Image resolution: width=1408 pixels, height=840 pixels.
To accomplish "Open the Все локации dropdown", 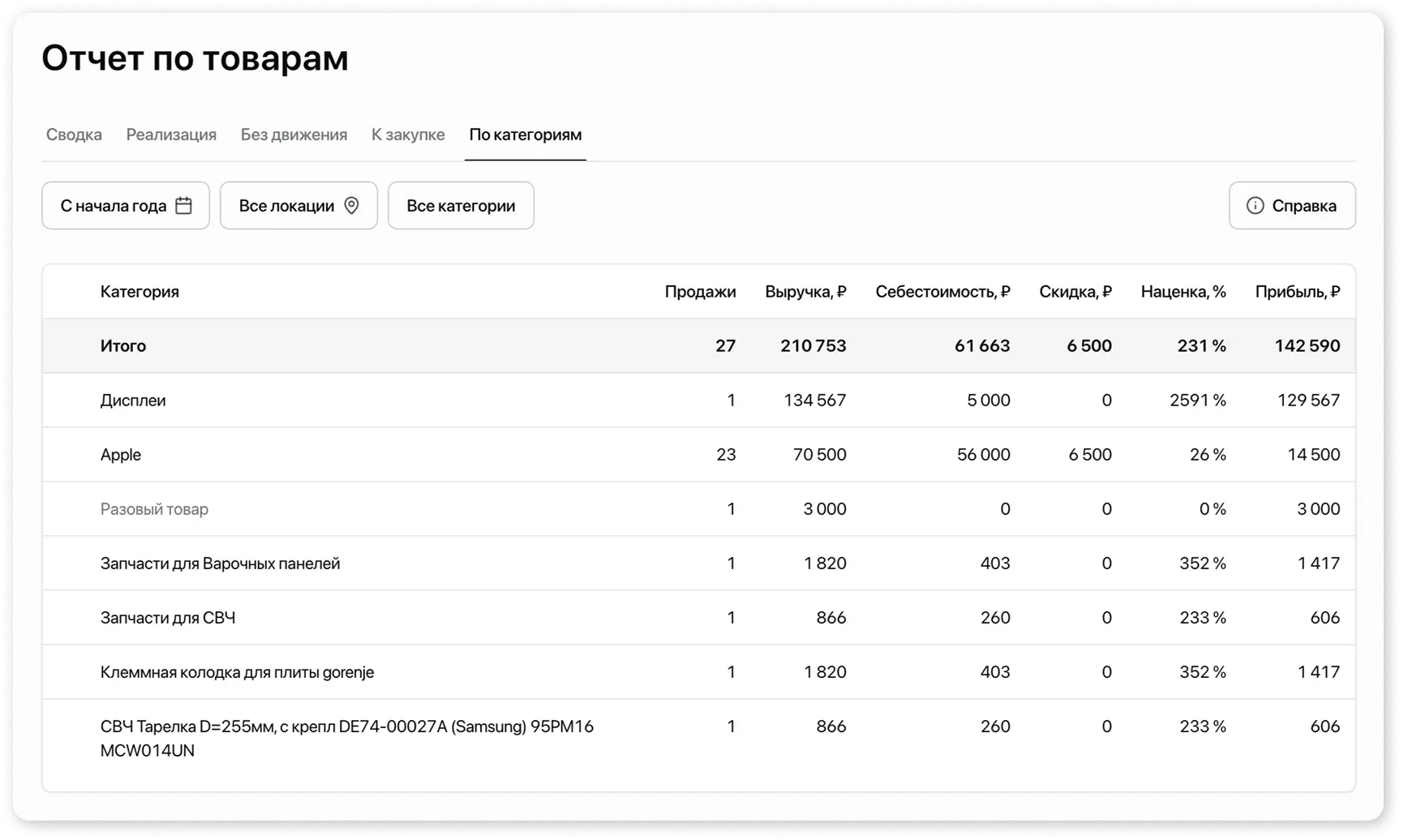I will pos(298,206).
